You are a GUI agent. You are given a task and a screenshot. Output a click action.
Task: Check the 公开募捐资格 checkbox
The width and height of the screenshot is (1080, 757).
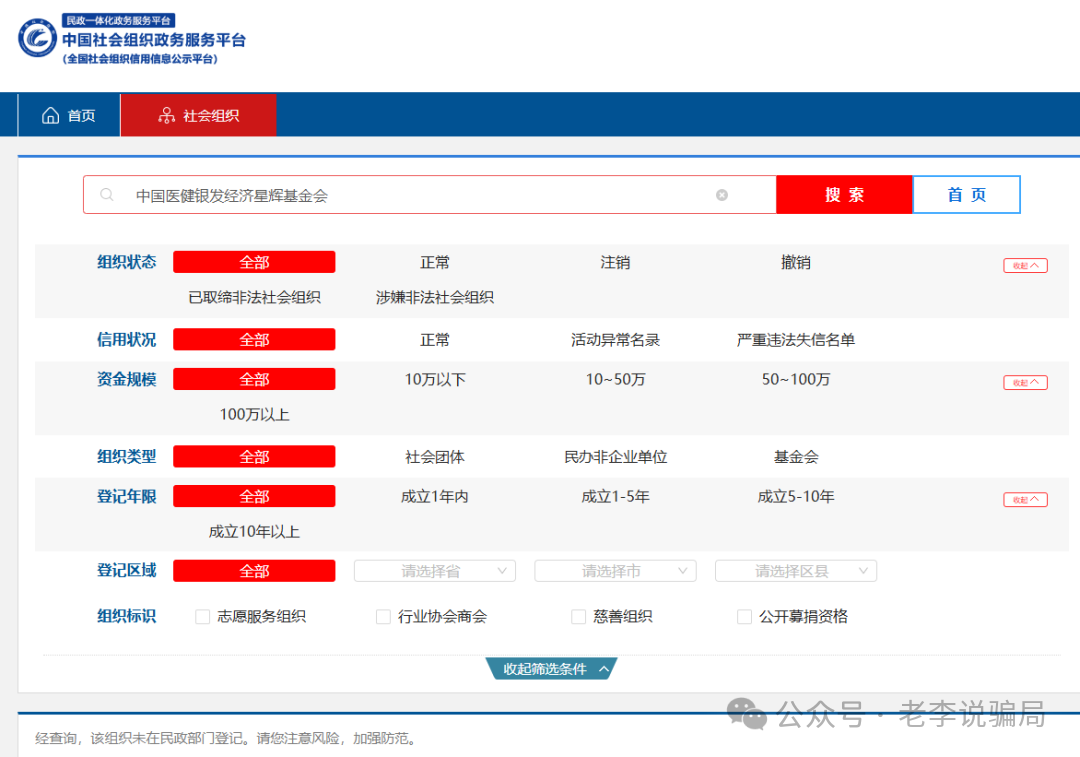tap(744, 617)
